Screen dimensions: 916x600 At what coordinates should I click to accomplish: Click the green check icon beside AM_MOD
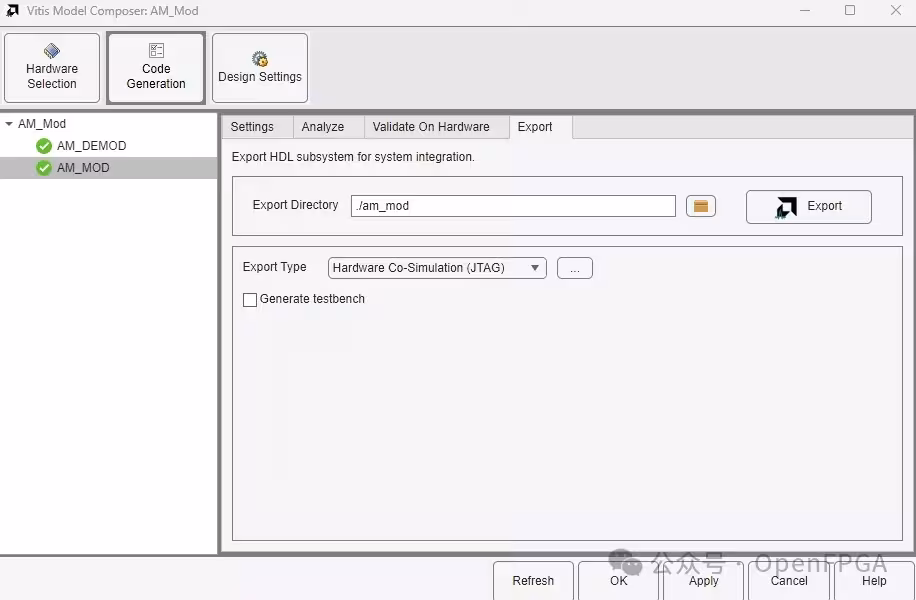coord(44,168)
